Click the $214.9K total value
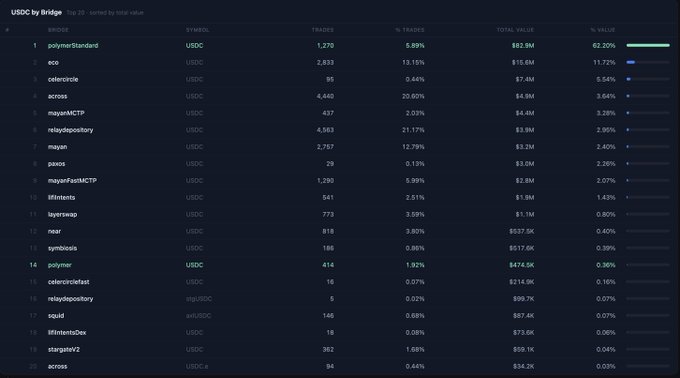 tap(522, 282)
